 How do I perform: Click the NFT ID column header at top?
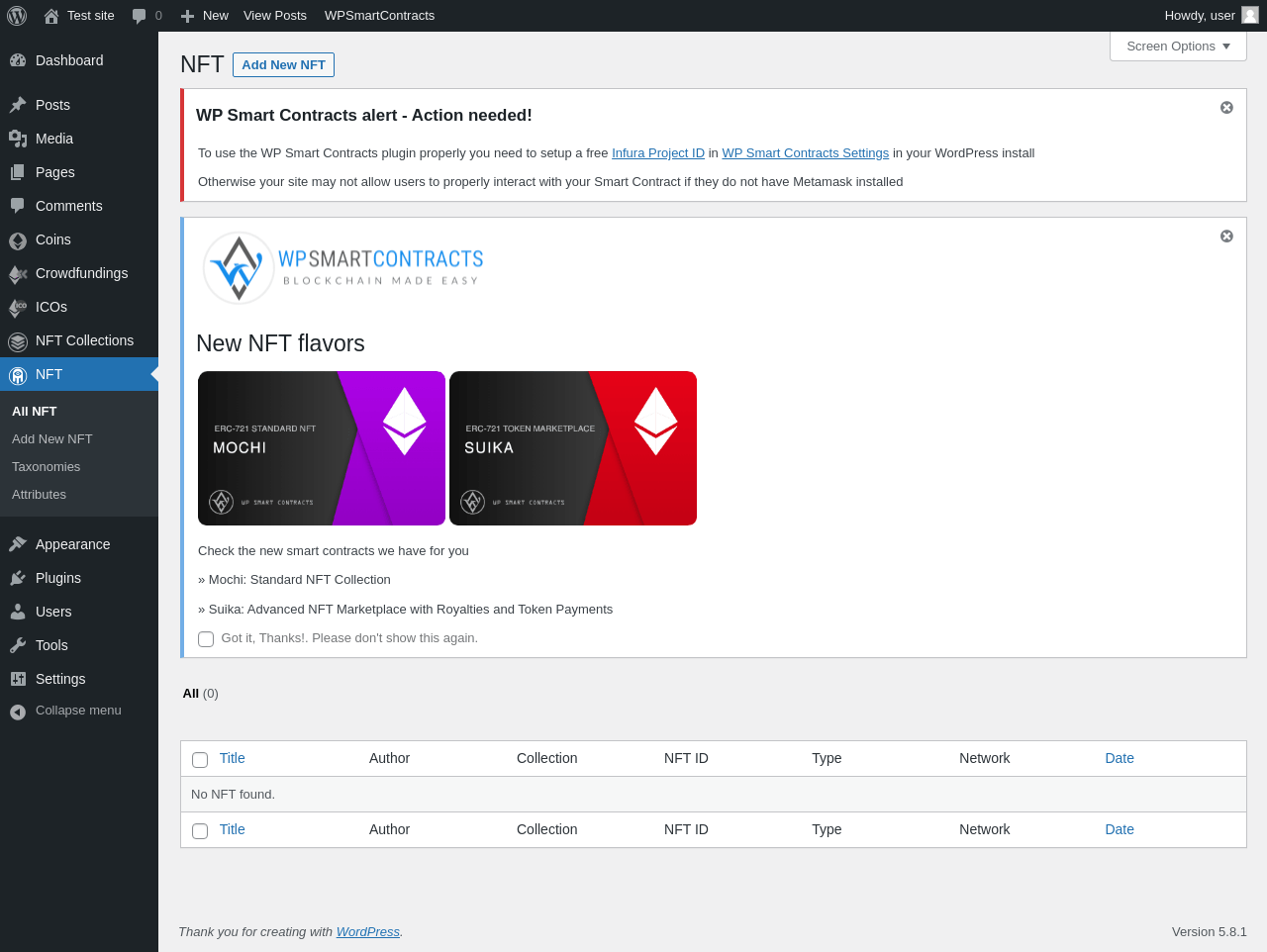(x=686, y=758)
